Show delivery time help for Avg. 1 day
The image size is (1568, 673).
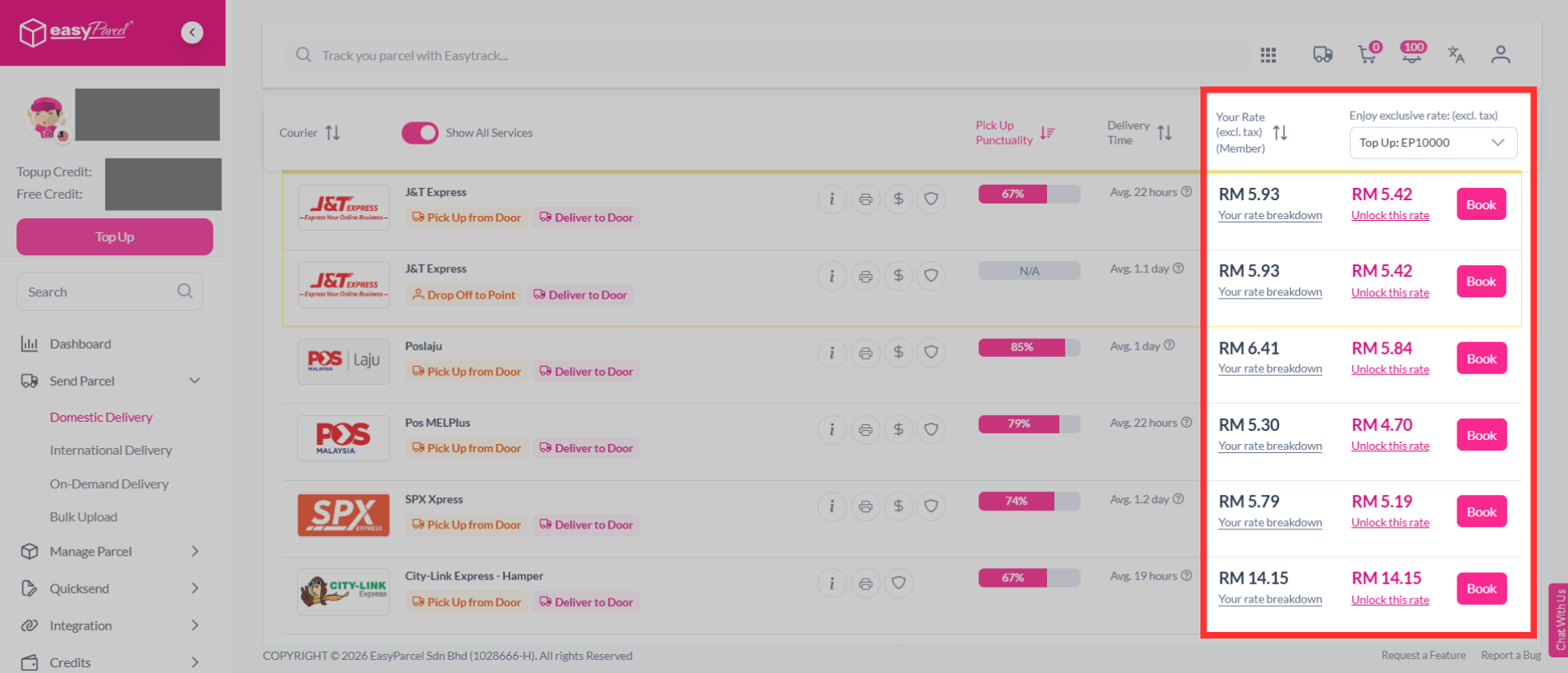pos(1169,346)
